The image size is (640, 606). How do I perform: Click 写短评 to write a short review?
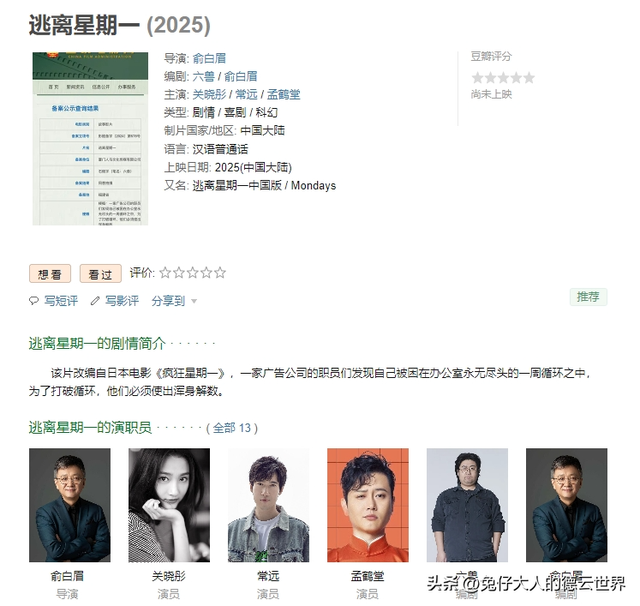[x=61, y=301]
